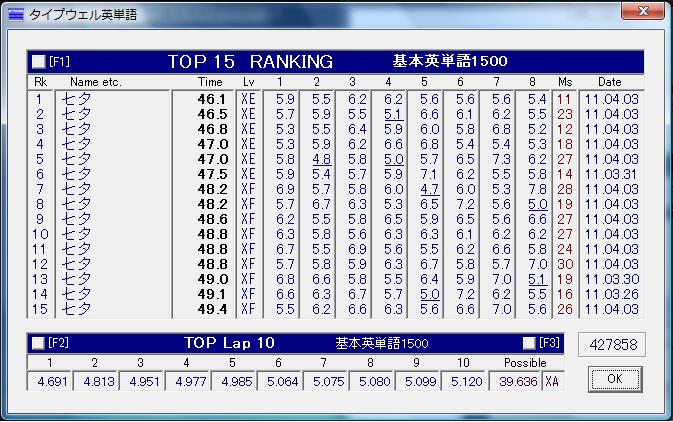The height and width of the screenshot is (422, 673).
Task: Click level XF in rank 7 row
Action: [248, 189]
